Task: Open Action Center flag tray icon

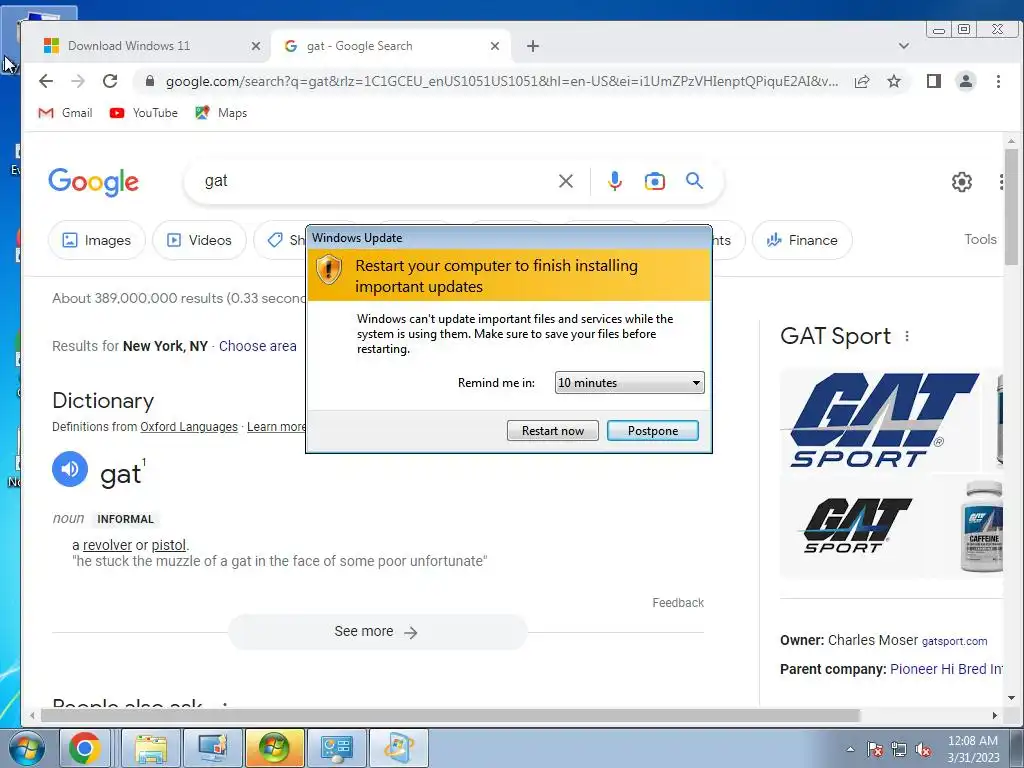Action: click(x=874, y=750)
